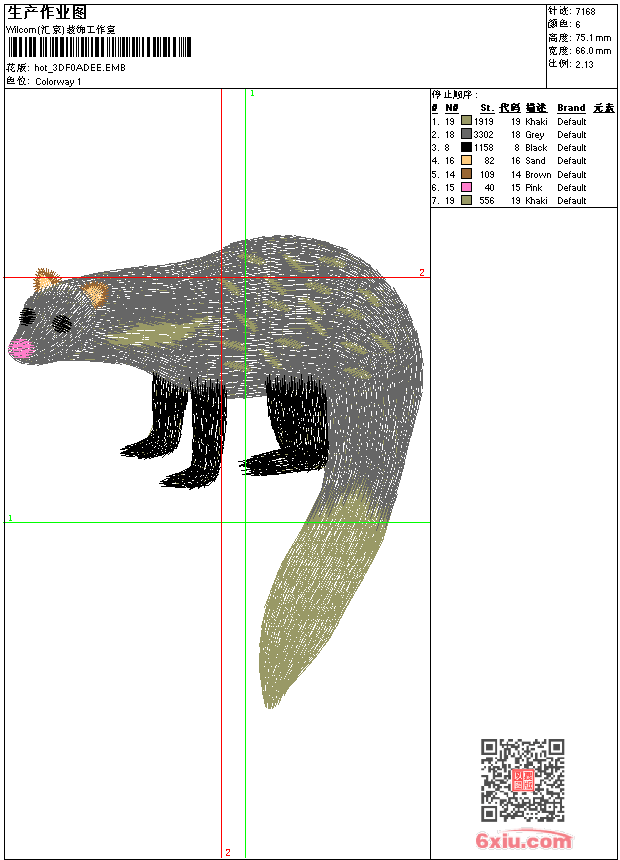The height and width of the screenshot is (860, 620).
Task: Click the barcode under the Wilcom title
Action: pos(99,48)
